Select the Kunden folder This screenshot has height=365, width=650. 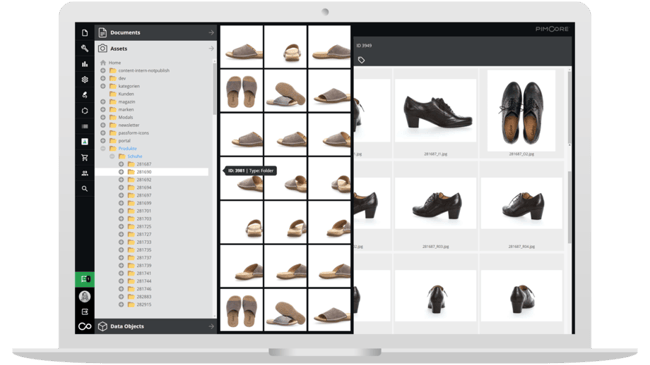[126, 94]
